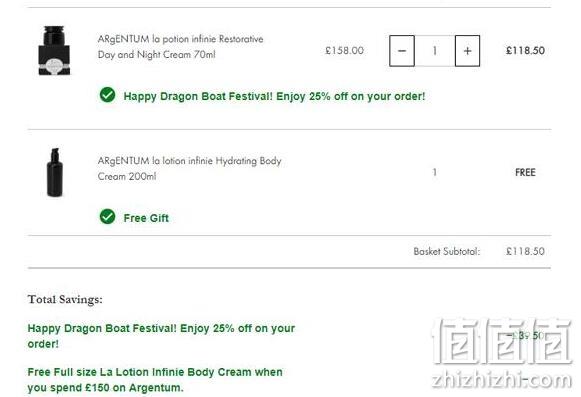Click the Free Gift label

[x=146, y=218]
